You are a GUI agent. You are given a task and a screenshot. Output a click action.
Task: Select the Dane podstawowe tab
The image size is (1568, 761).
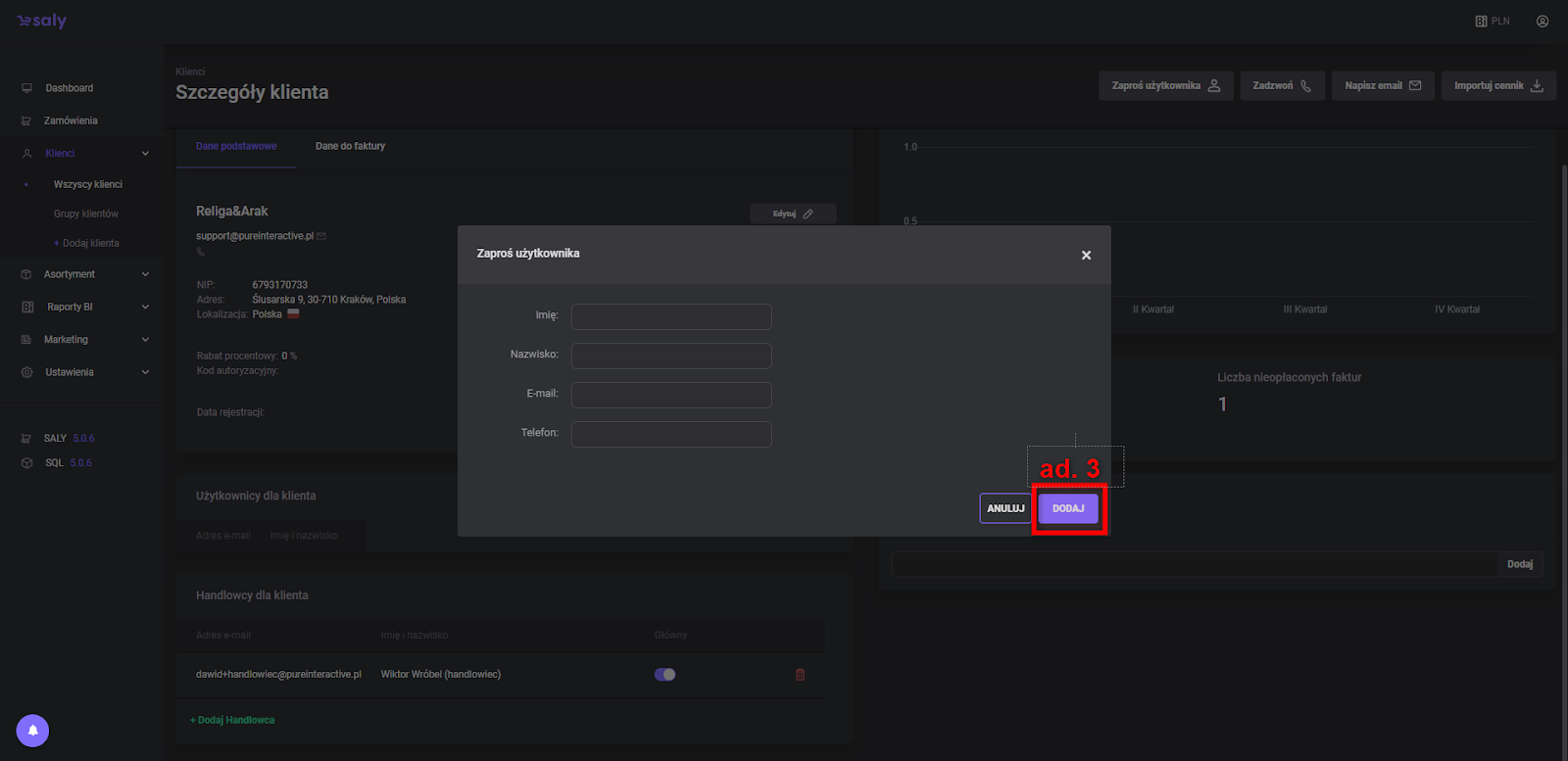point(236,146)
